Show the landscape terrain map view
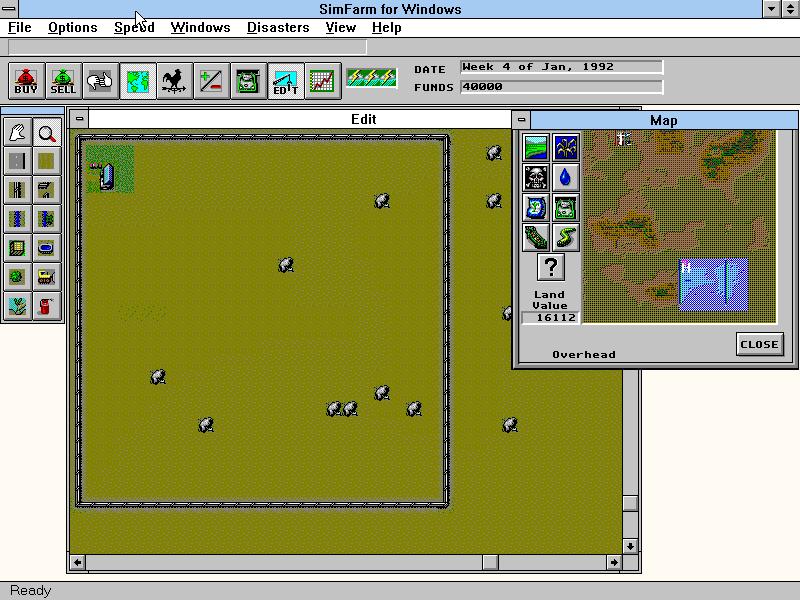800x600 pixels. click(536, 147)
